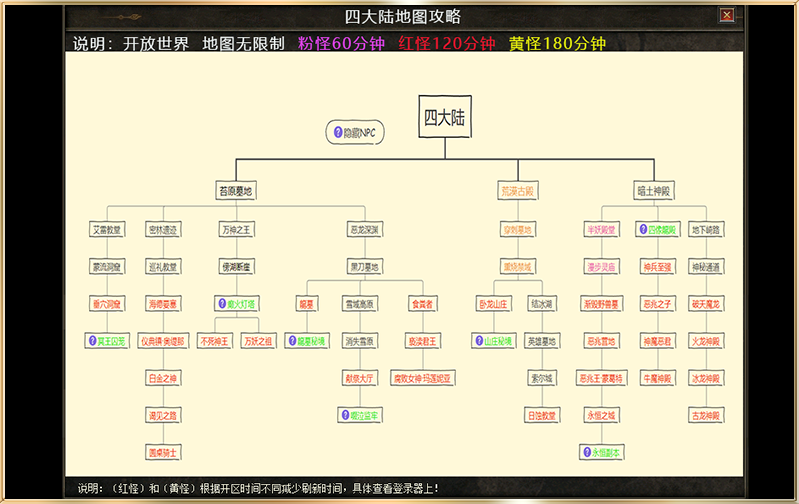The height and width of the screenshot is (504, 799).
Task: Select the 荒漠古殿 branch node
Action: [x=518, y=190]
